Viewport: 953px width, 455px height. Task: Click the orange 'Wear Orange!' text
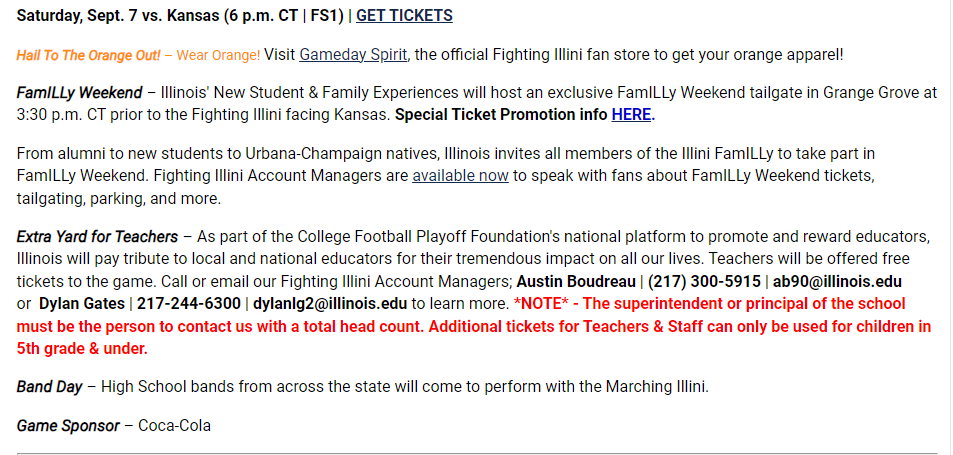pos(219,54)
